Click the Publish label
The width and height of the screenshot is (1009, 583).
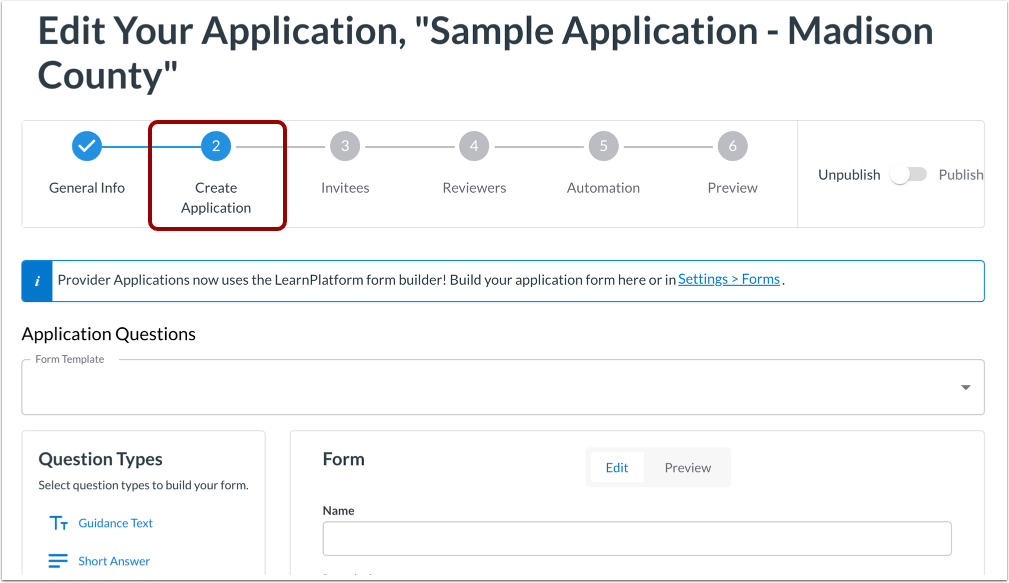point(960,174)
